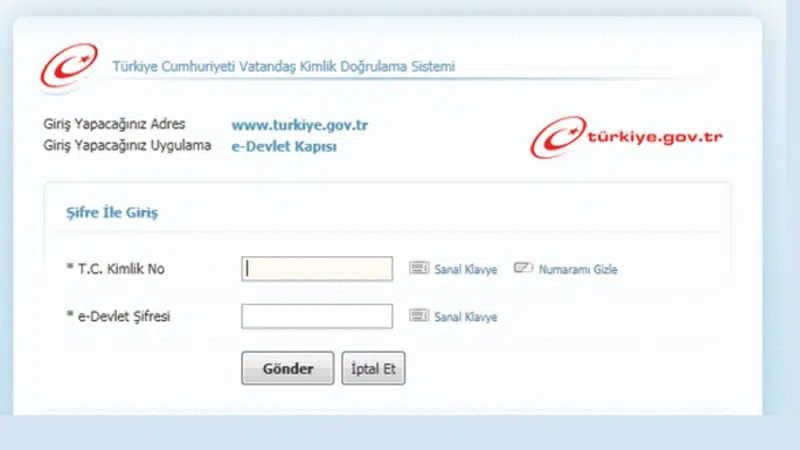Click keyboard icon beside e-Devlet Şifresi field

point(419,316)
